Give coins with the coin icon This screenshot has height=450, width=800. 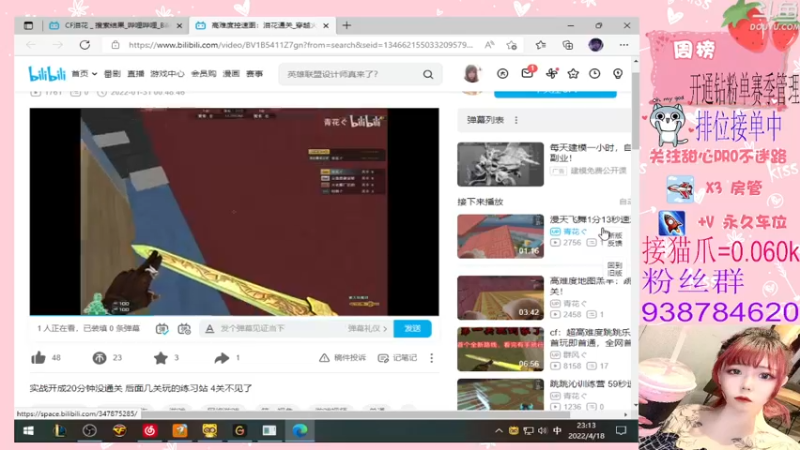point(99,358)
